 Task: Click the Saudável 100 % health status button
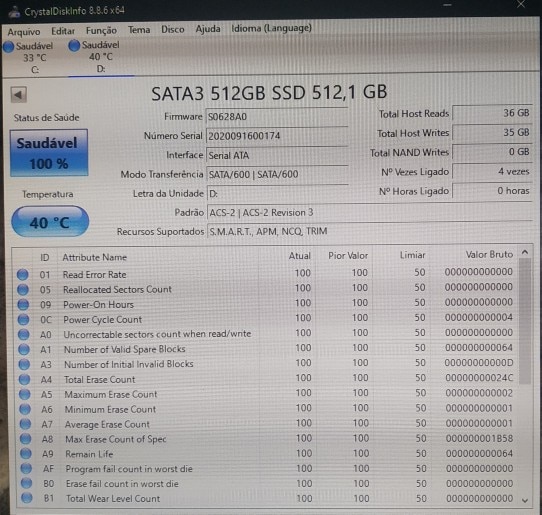point(49,153)
